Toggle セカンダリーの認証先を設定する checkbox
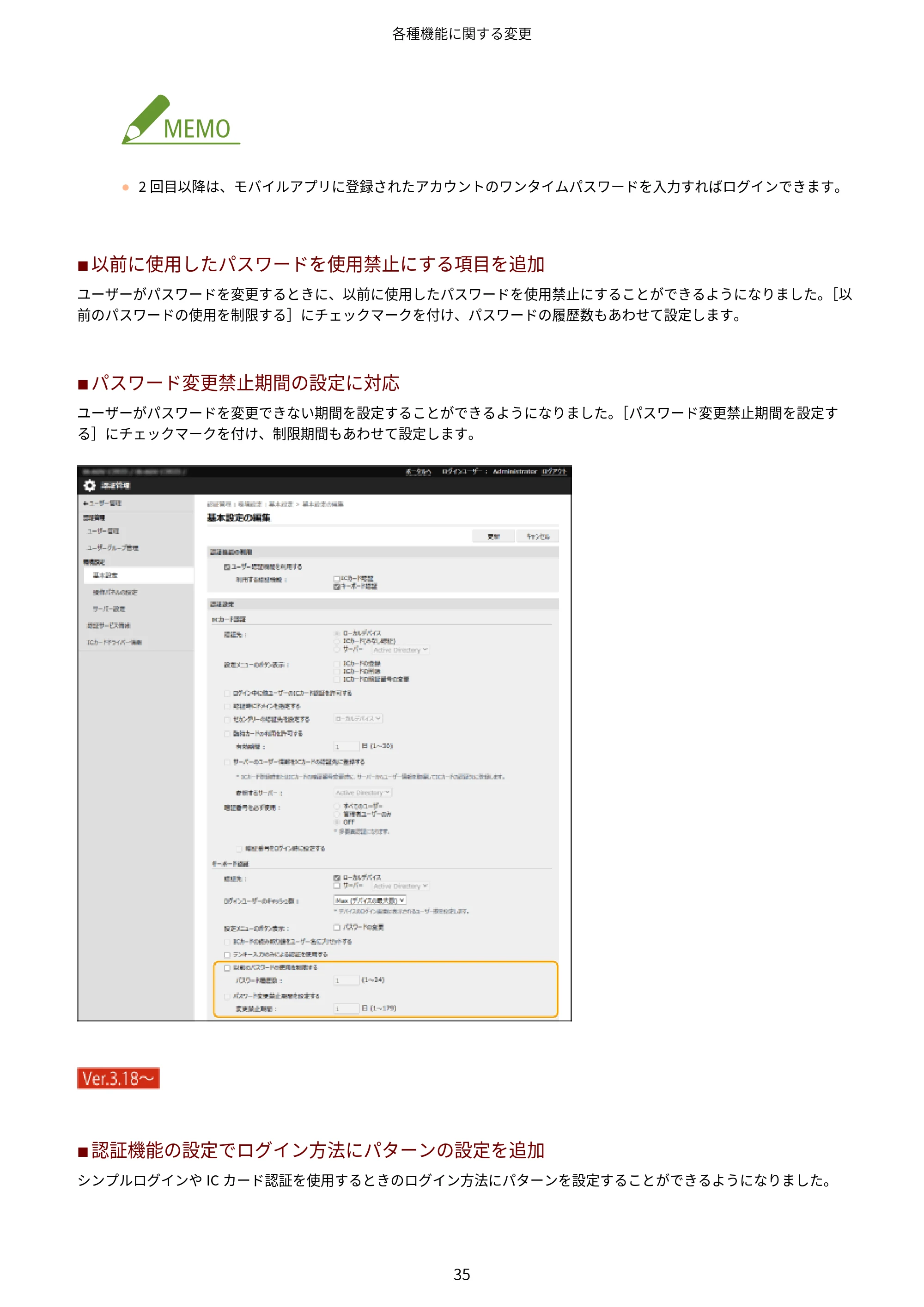Screen dimensions: 924x1307 (x=227, y=719)
